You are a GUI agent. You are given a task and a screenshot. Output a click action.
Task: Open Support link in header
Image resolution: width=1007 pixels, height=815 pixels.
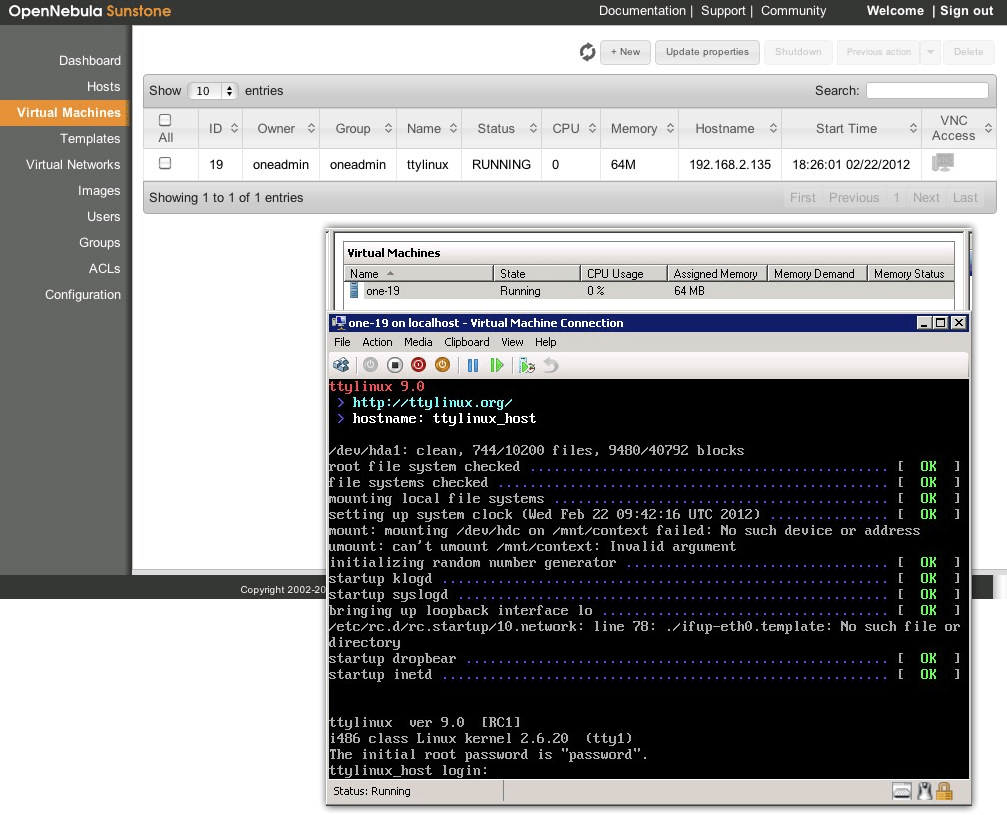(x=723, y=11)
